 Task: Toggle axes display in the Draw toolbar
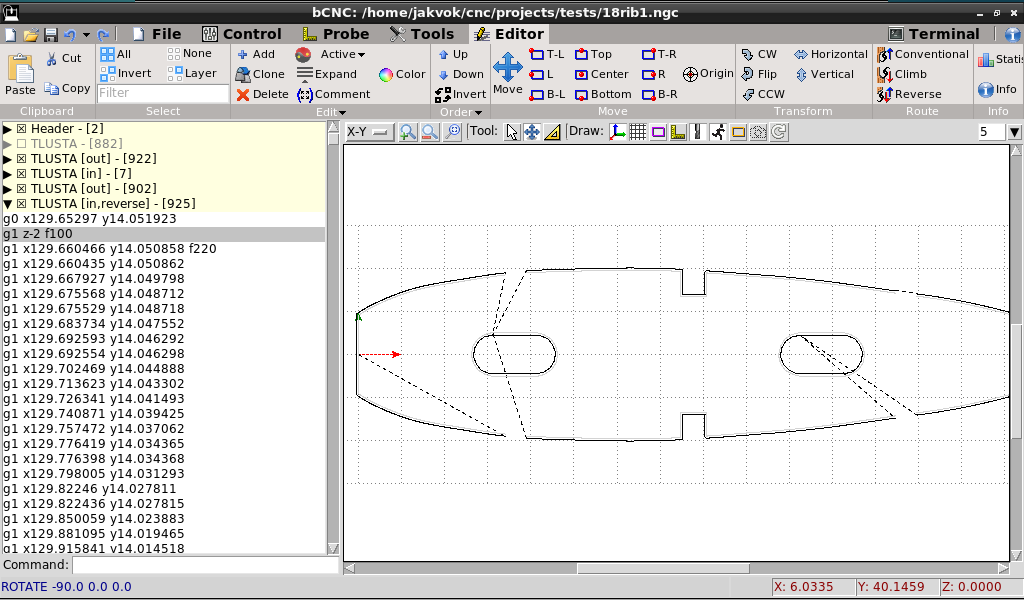coord(617,132)
